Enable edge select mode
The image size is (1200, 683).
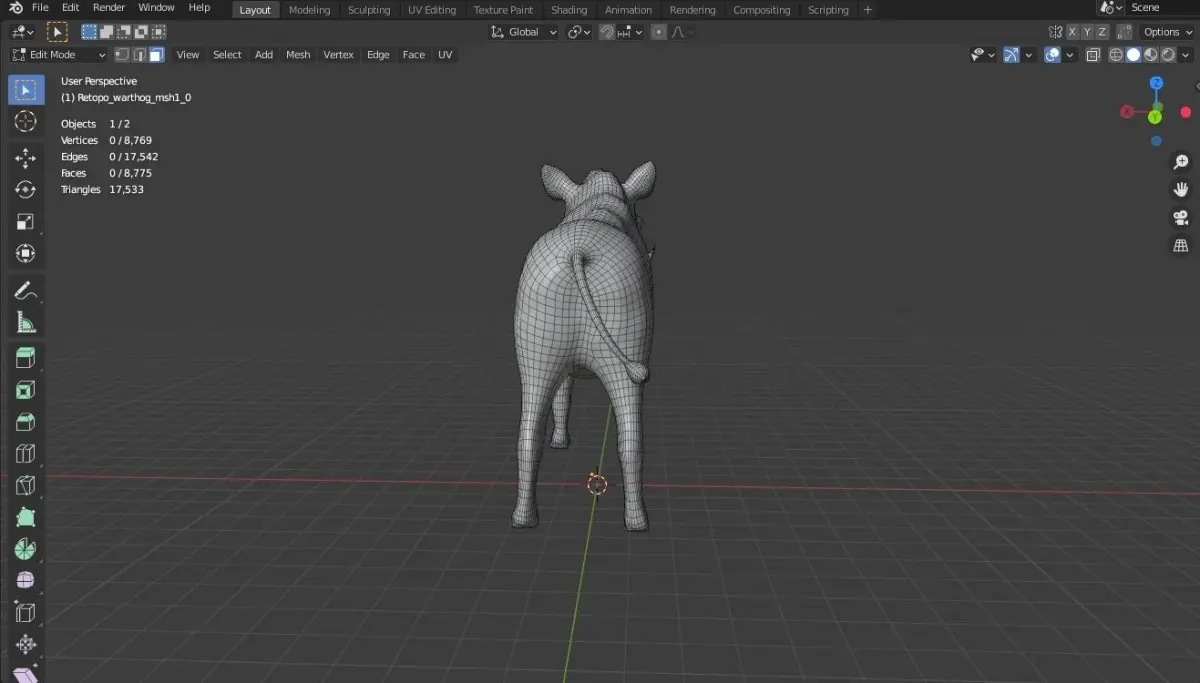(x=139, y=55)
